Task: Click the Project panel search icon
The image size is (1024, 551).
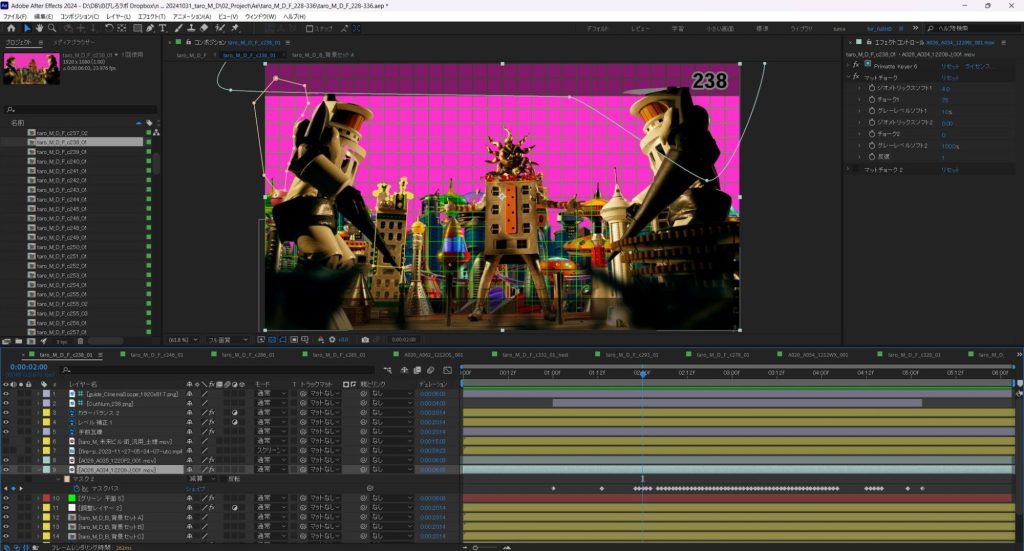Action: click(10, 110)
